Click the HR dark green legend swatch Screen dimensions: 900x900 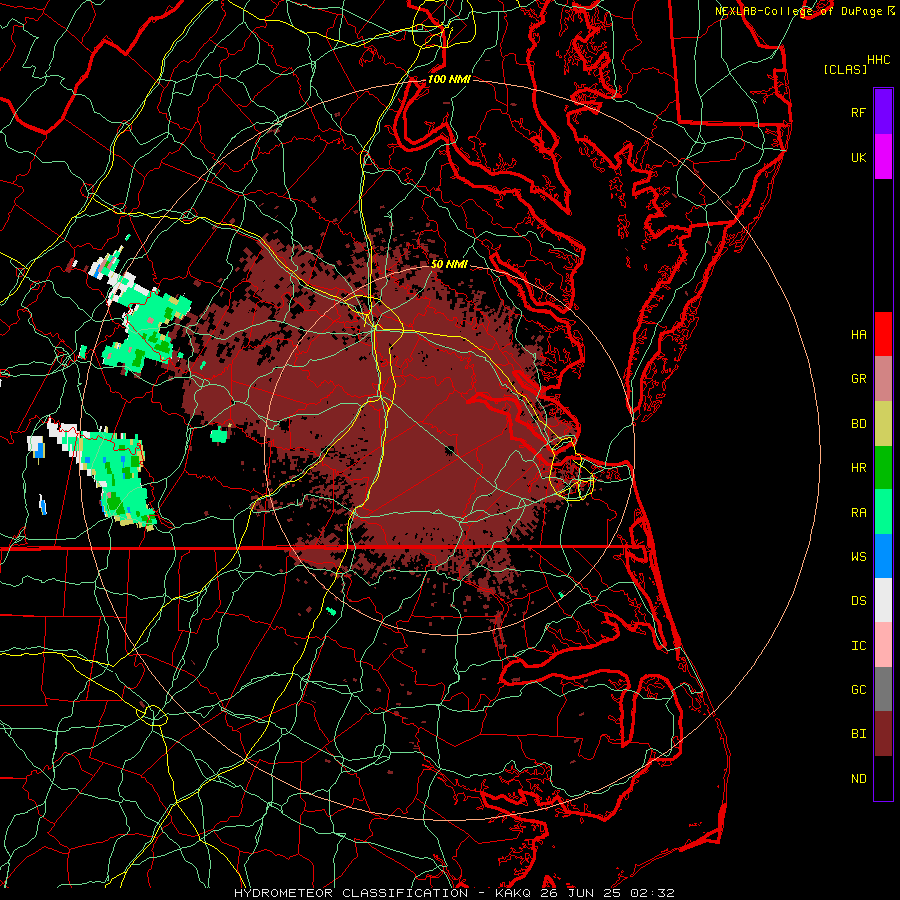coord(883,468)
